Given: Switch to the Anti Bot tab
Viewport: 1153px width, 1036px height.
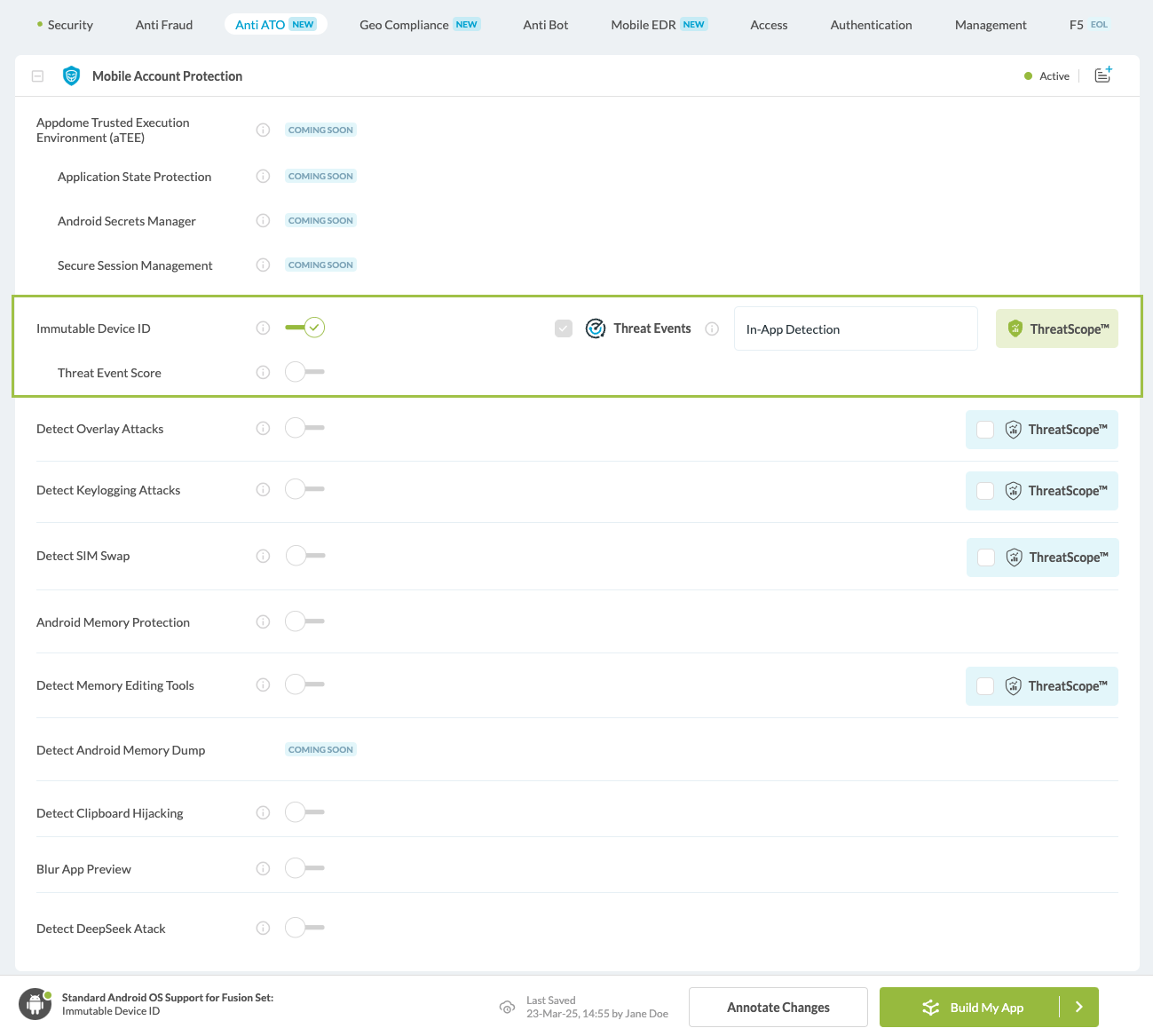Looking at the screenshot, I should pyautogui.click(x=545, y=25).
